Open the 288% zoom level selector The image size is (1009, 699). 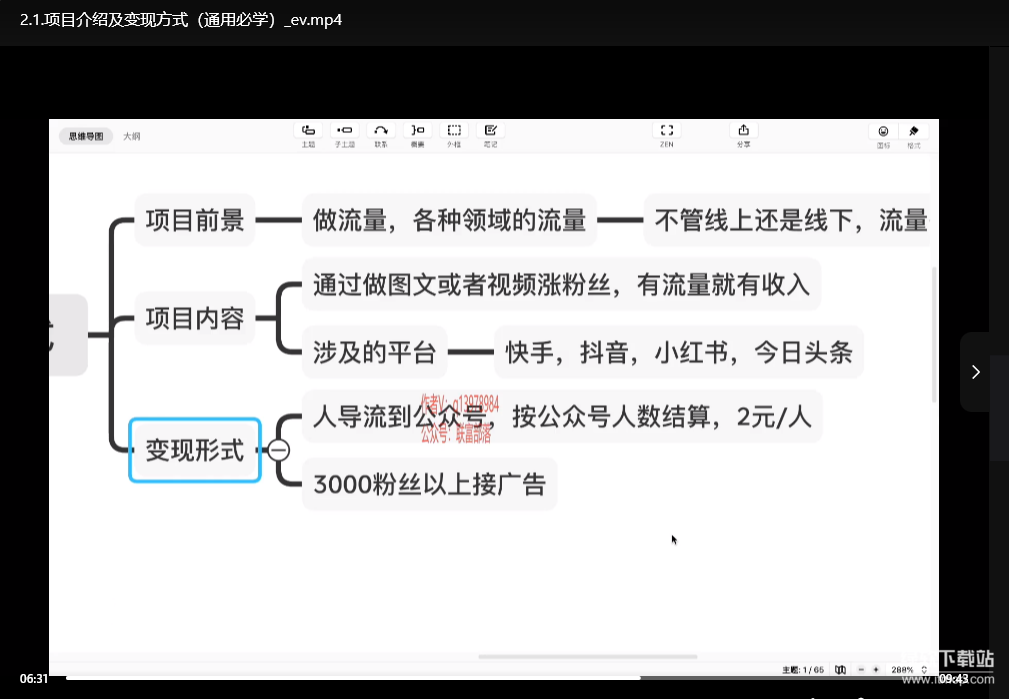click(x=909, y=670)
